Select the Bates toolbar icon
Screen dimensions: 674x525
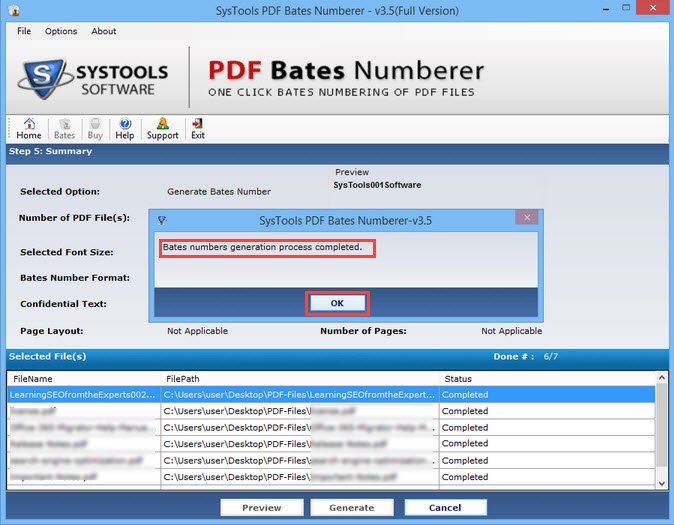coord(64,129)
